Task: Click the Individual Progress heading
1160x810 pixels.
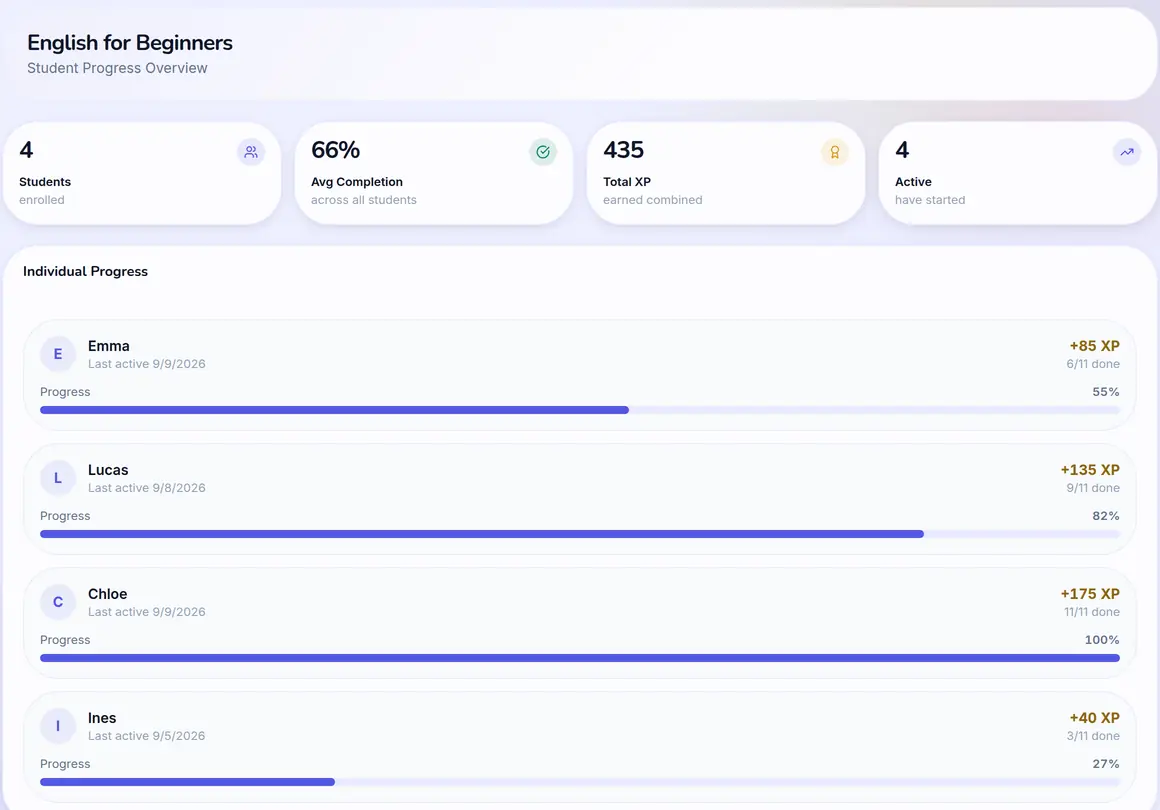Action: tap(85, 271)
